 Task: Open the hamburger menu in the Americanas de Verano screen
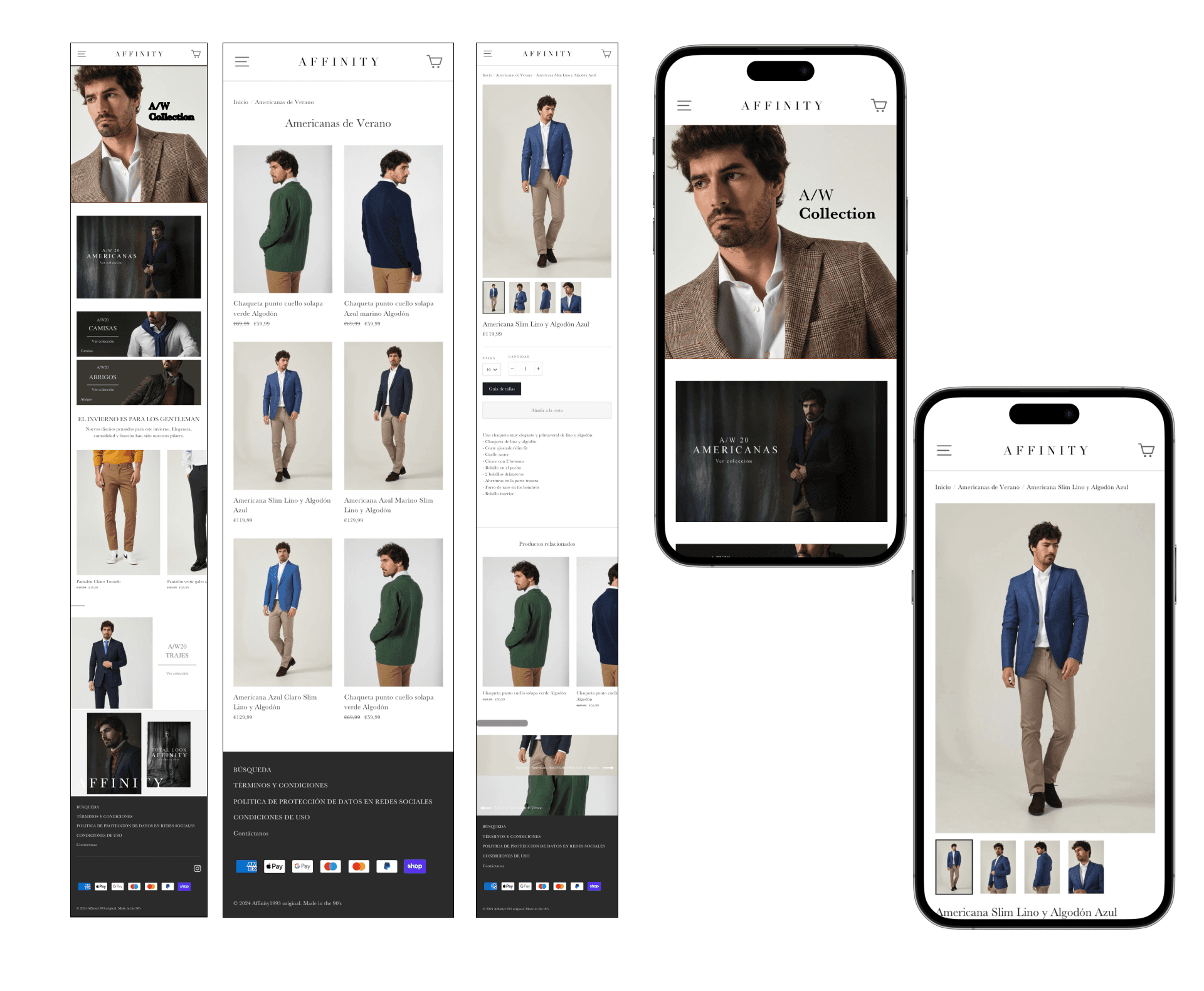pos(241,61)
